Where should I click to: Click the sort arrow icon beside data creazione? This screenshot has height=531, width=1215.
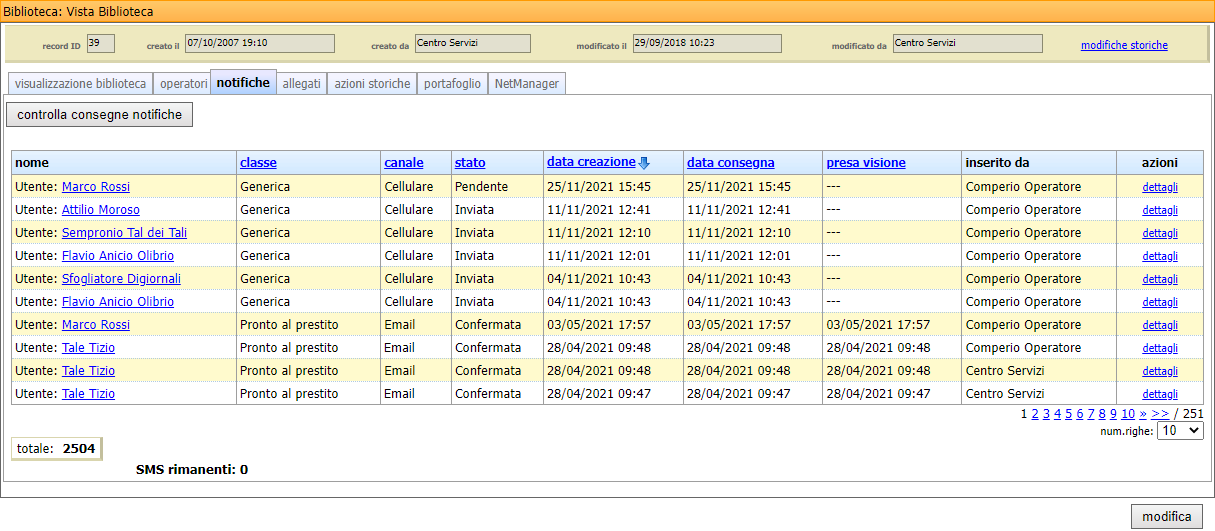(x=644, y=163)
